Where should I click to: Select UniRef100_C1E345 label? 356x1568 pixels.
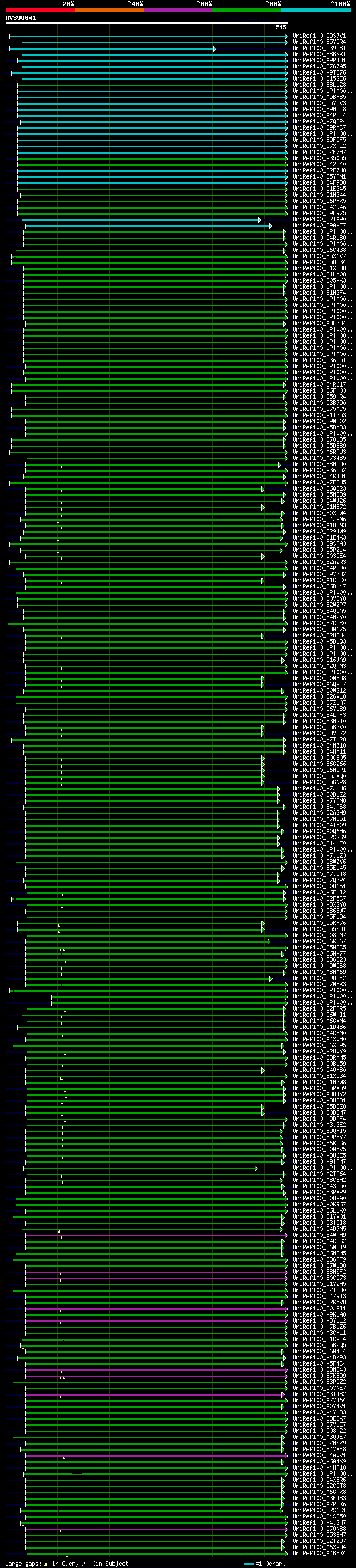point(319,189)
